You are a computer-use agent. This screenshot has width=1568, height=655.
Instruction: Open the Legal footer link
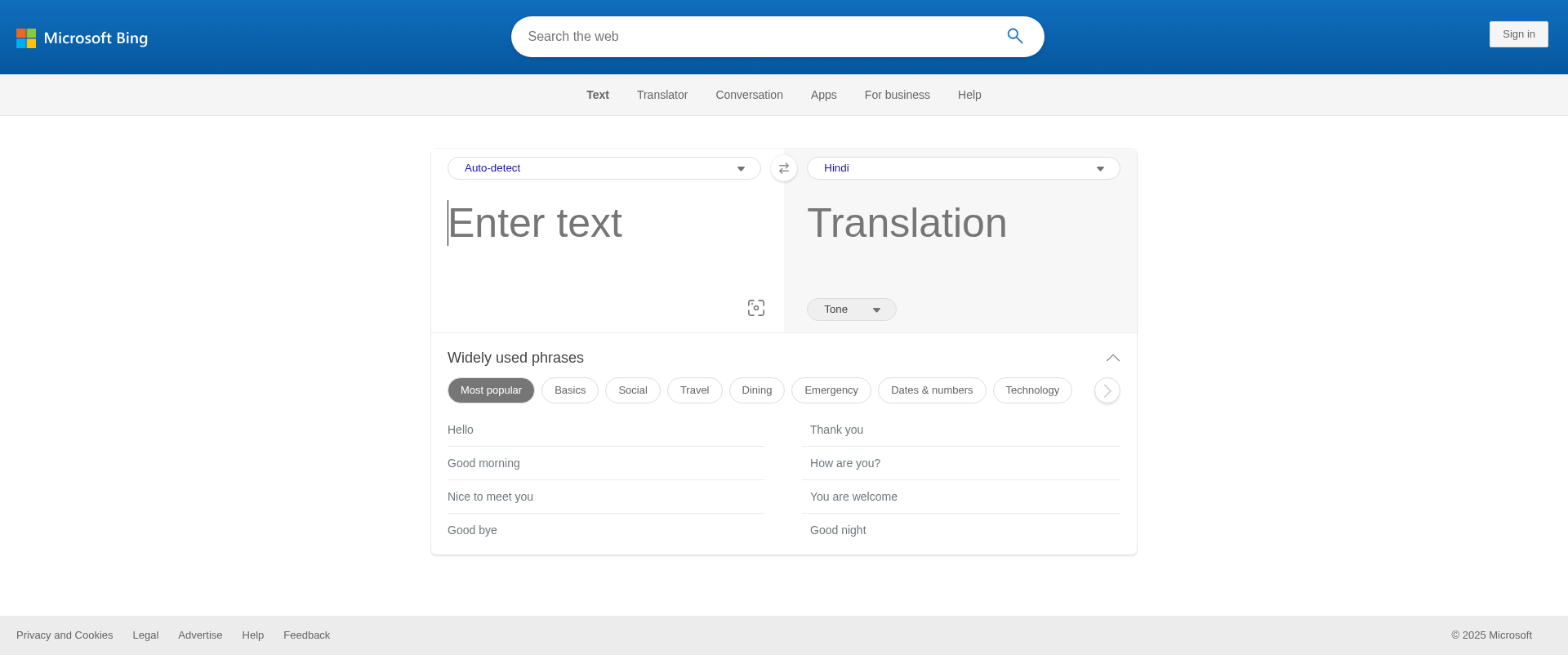point(145,635)
